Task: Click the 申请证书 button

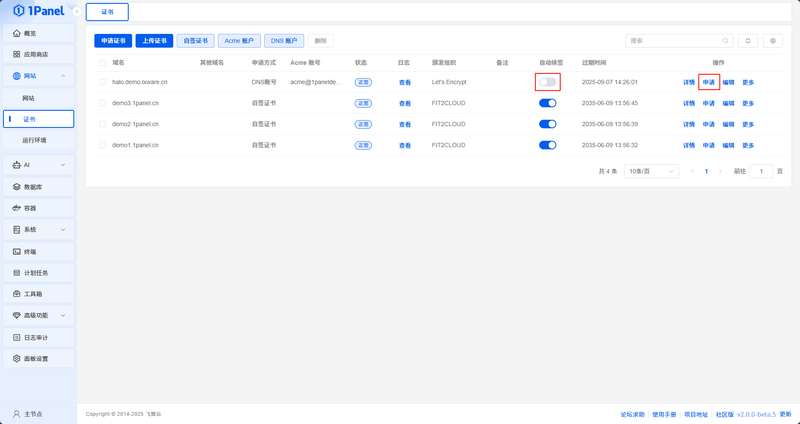Action: tap(113, 41)
